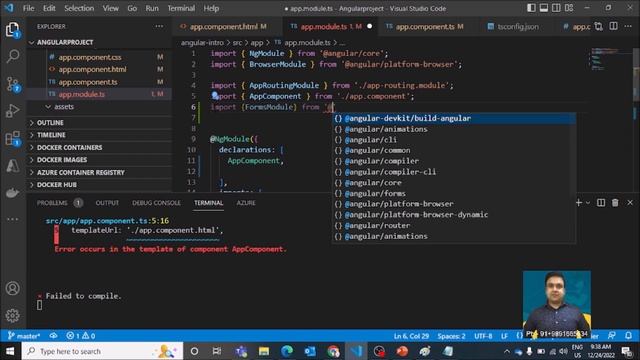Click the master branch in status bar
640x360 pixels.
pyautogui.click(x=24, y=336)
